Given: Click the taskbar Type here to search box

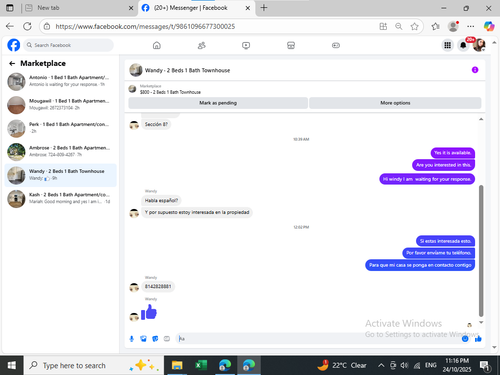Looking at the screenshot, I should click(x=93, y=365).
